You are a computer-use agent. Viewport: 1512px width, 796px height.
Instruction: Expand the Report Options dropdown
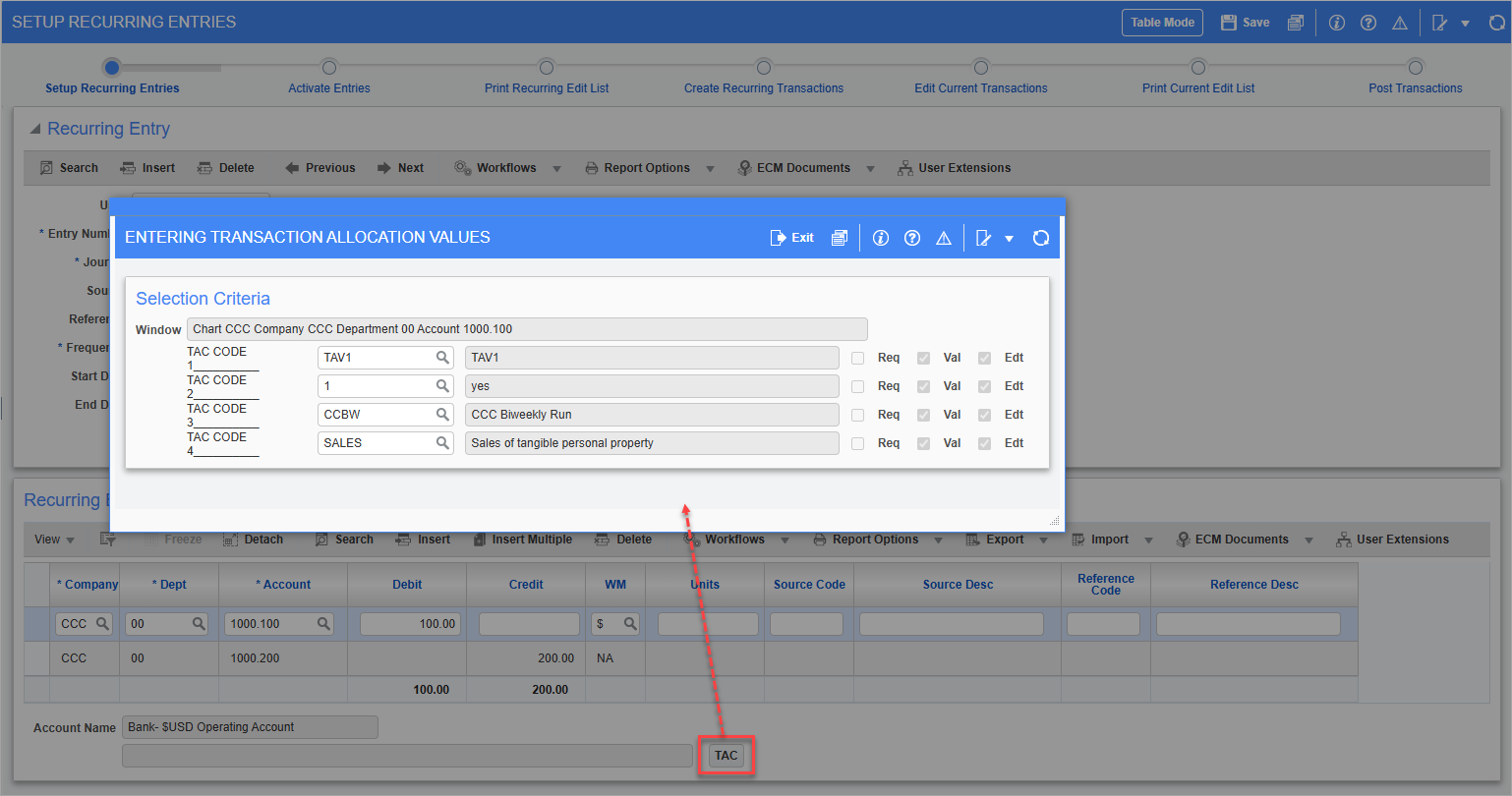tap(710, 167)
